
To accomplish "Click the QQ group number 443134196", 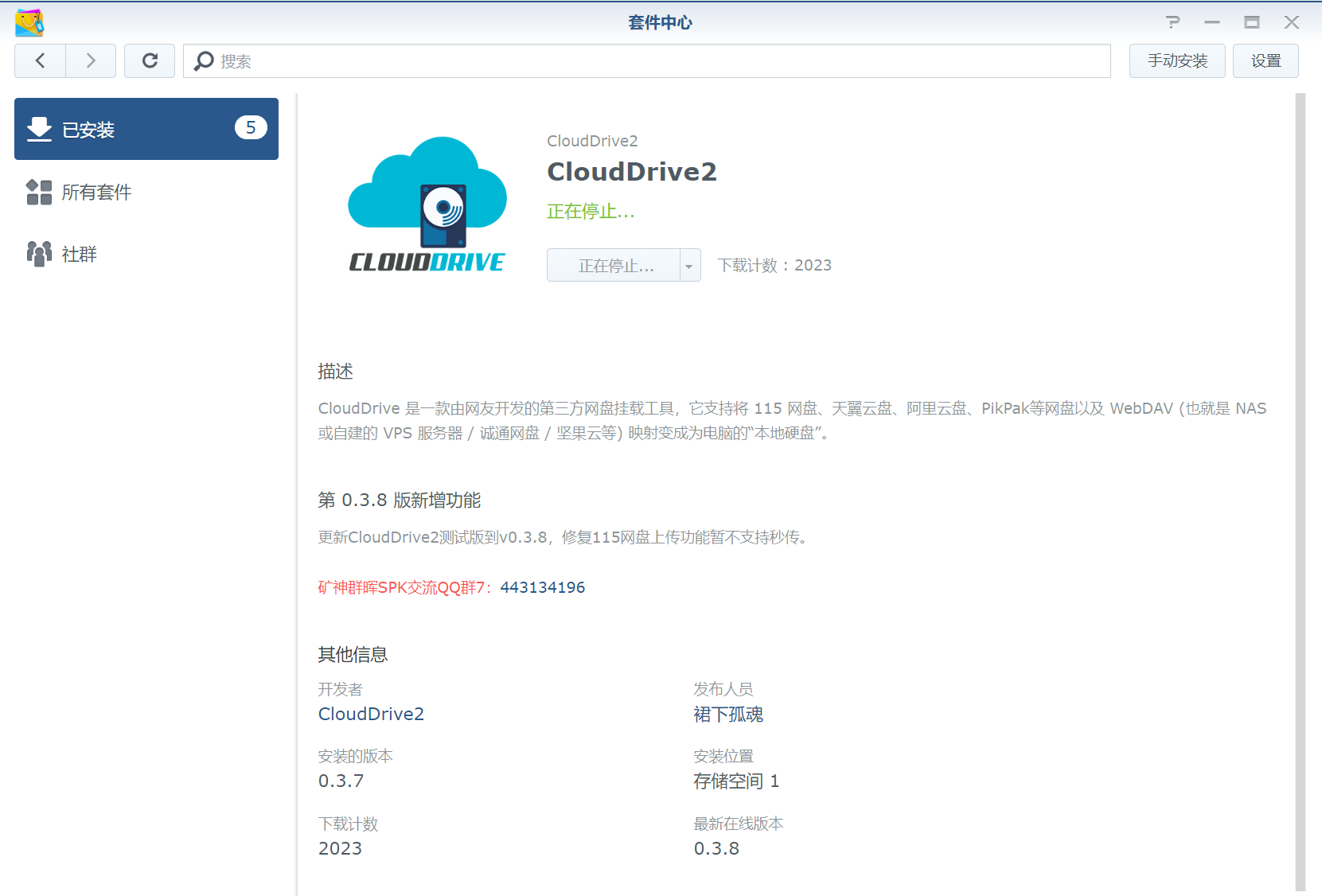I will click(x=543, y=587).
